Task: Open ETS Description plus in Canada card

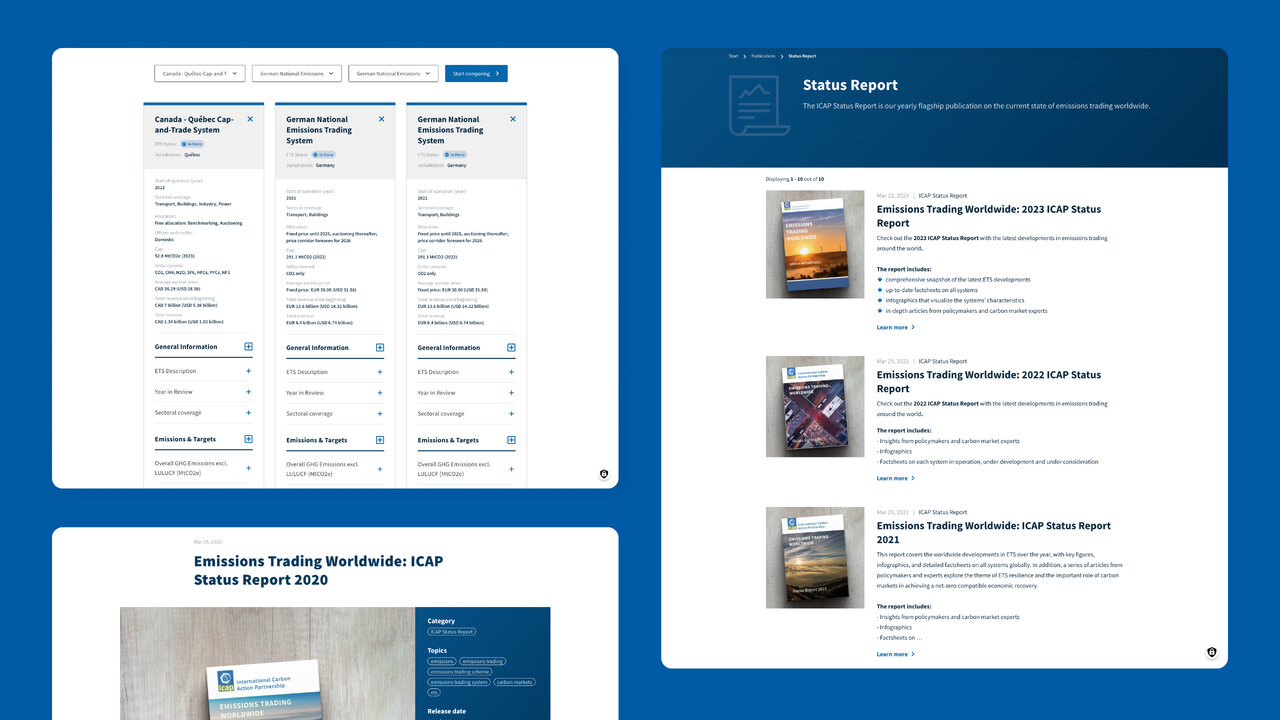Action: (x=248, y=371)
